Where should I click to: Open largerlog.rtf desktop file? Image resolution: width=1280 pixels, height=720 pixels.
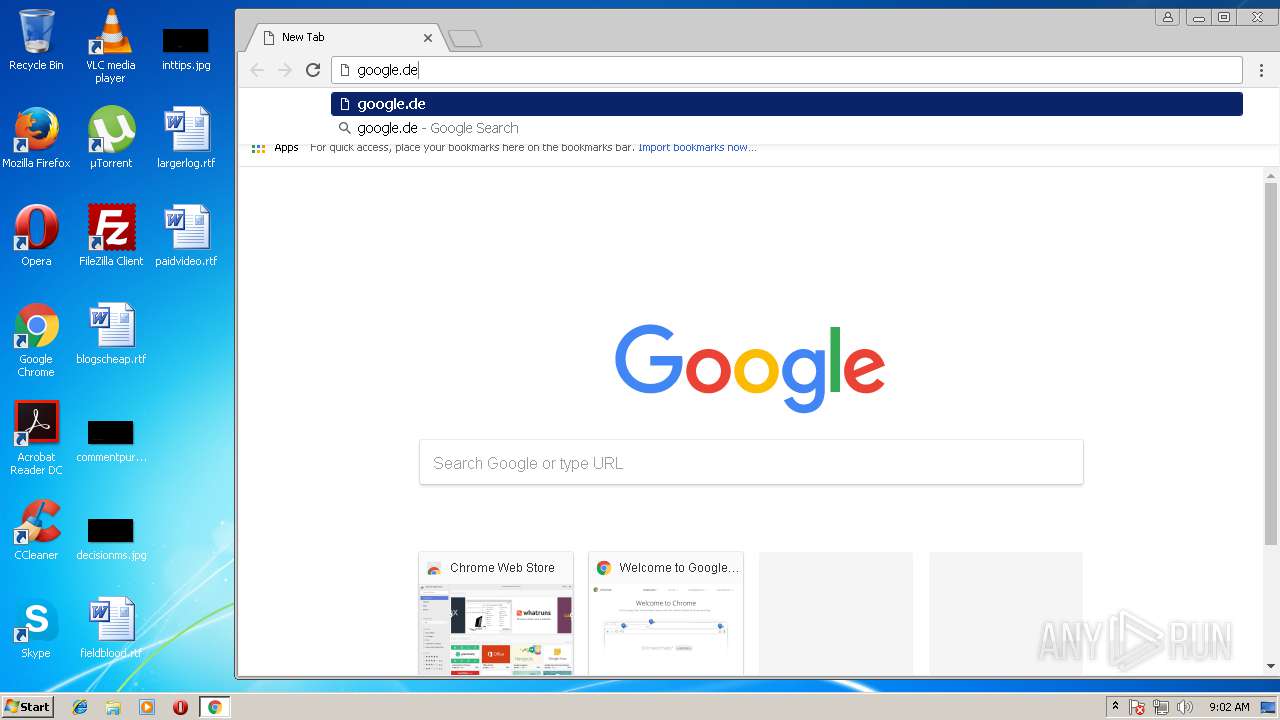tap(186, 138)
